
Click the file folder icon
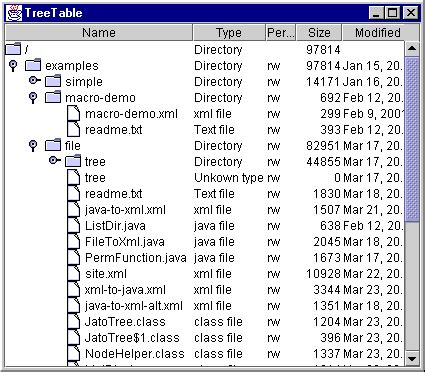(x=53, y=145)
